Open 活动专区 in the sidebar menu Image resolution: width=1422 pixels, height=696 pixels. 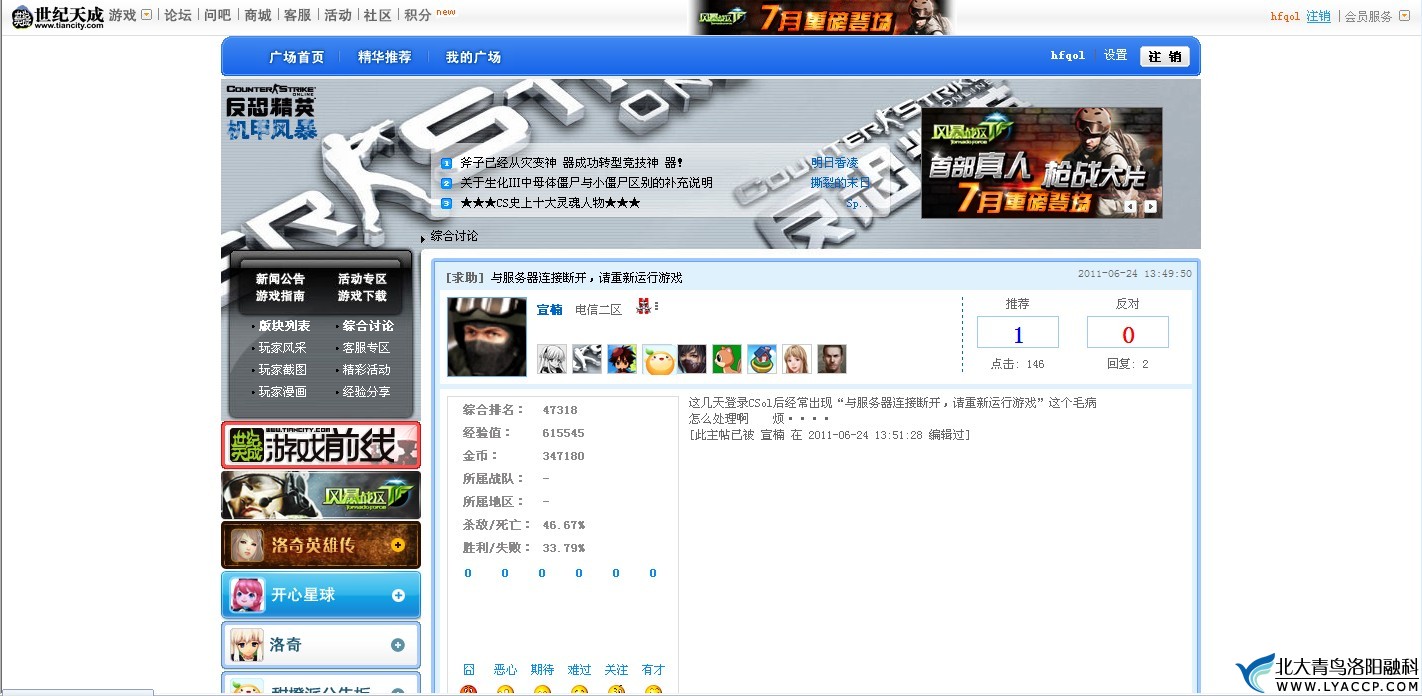coord(362,279)
